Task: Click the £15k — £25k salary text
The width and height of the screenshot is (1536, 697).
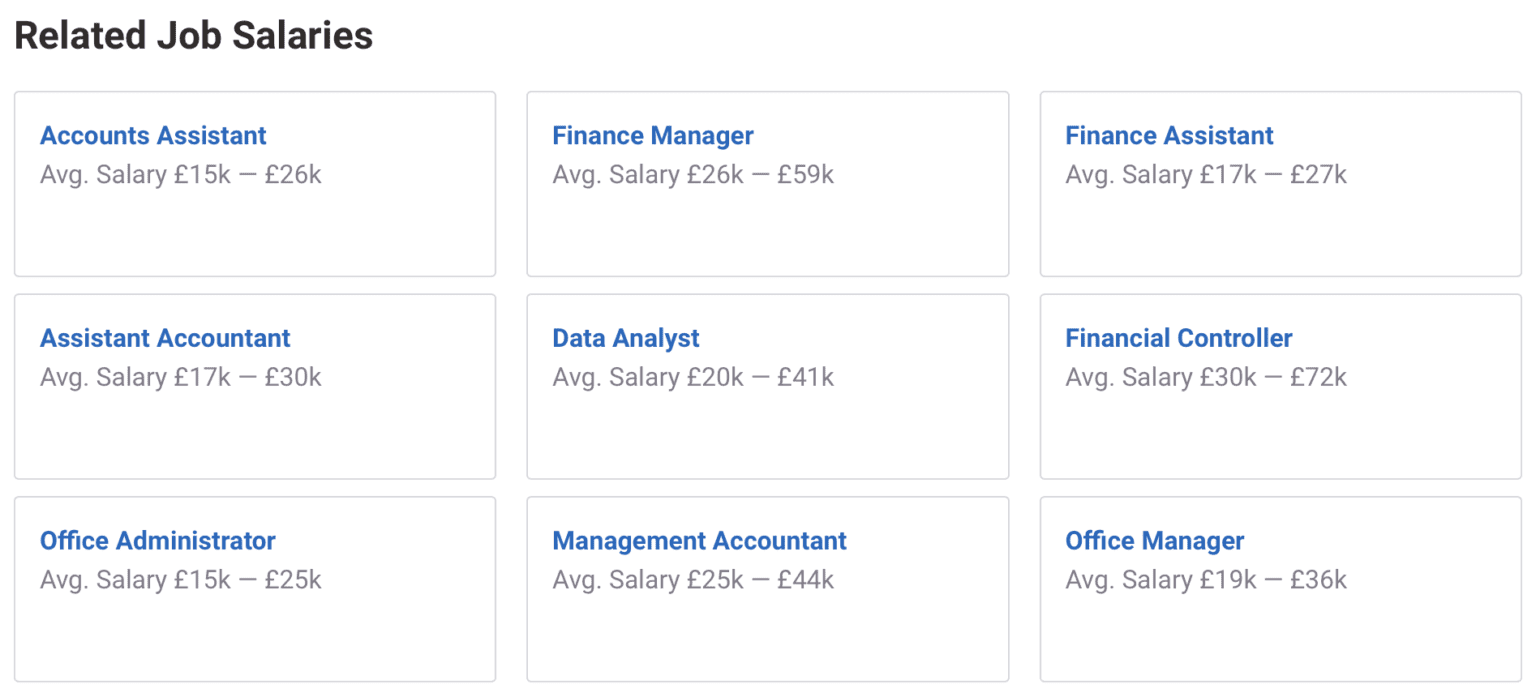Action: (247, 580)
